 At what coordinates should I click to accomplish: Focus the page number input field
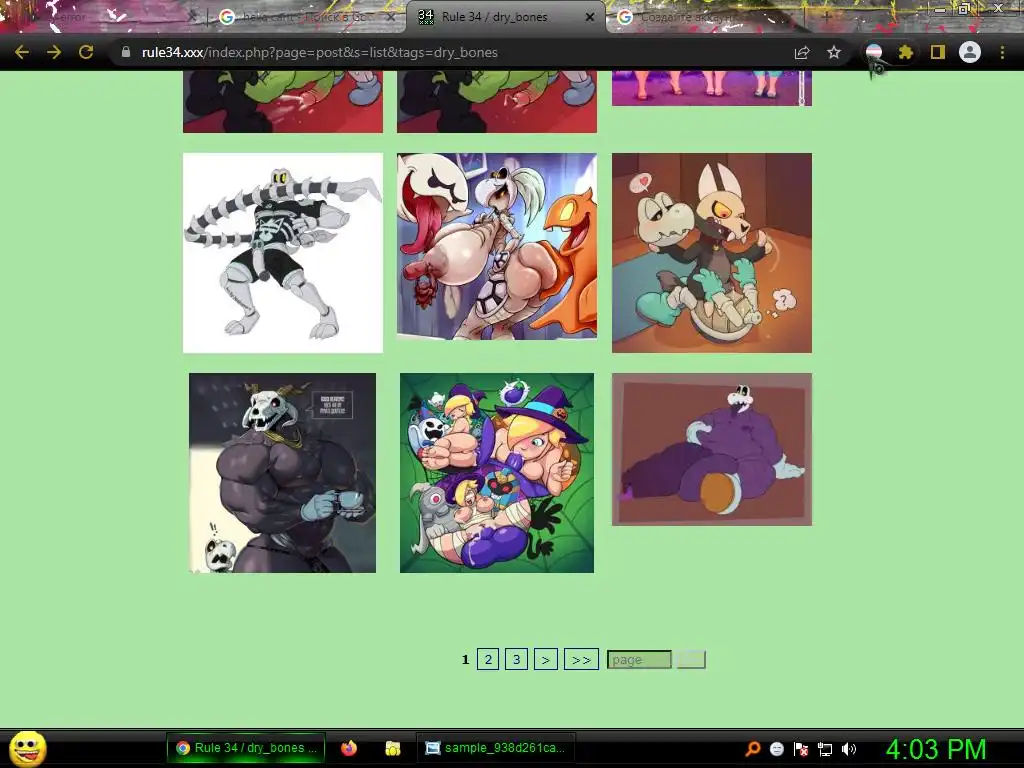click(639, 660)
